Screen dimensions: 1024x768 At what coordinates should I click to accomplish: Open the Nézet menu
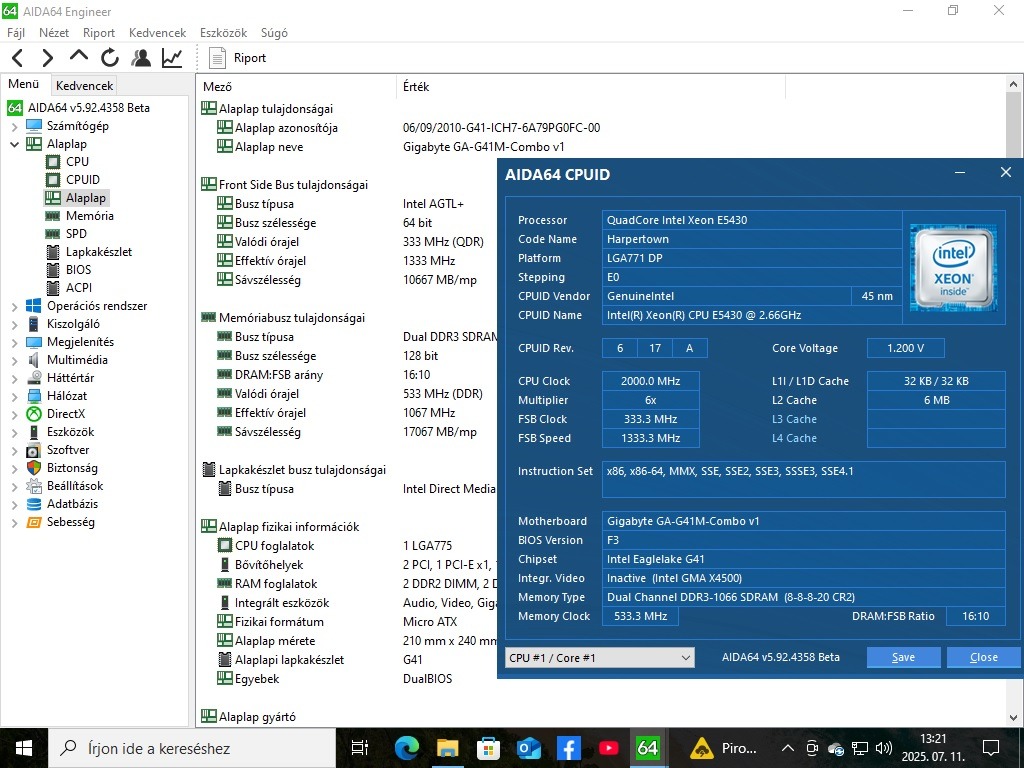pos(54,33)
